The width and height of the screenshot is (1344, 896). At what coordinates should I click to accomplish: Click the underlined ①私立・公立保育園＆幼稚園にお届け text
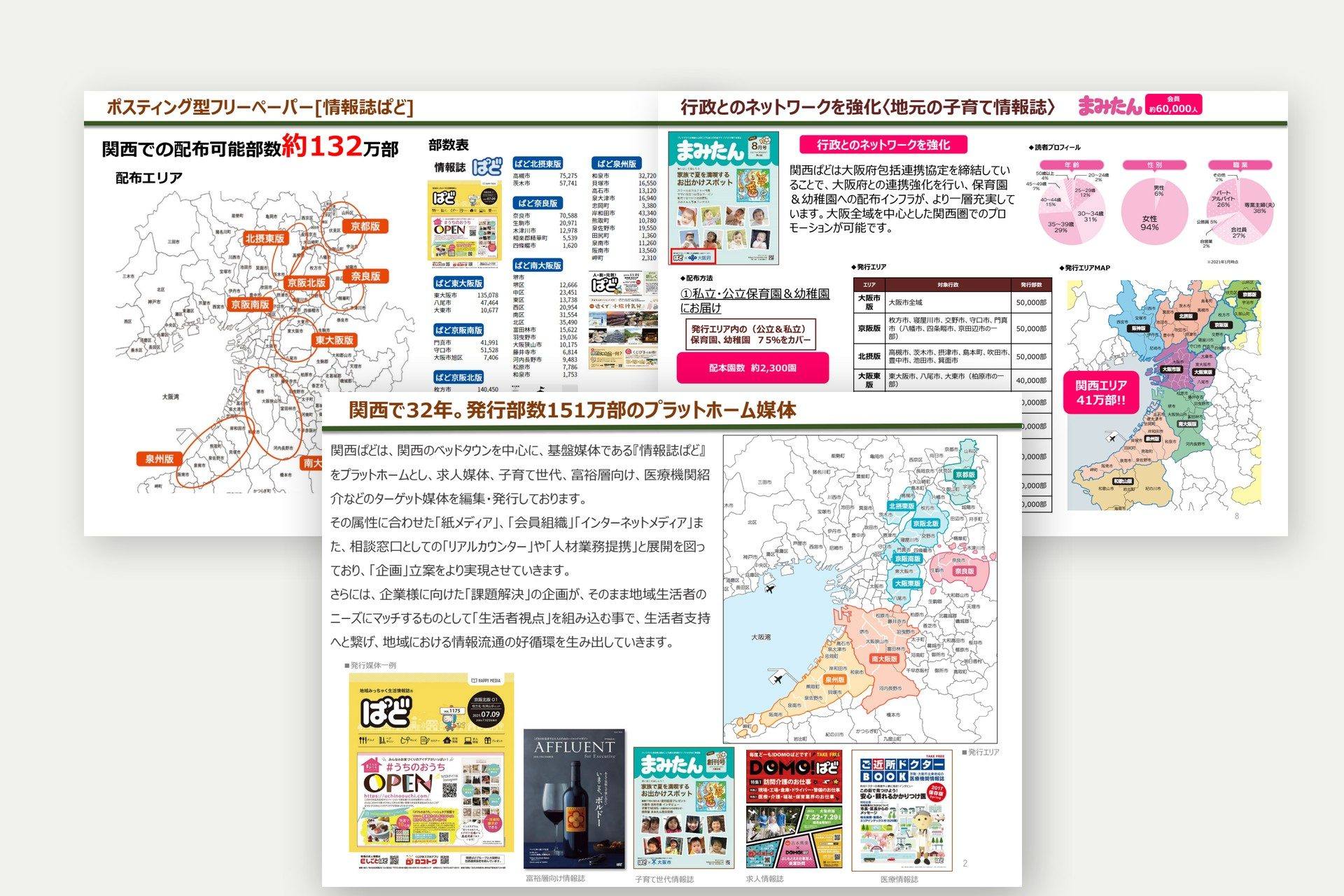tap(755, 300)
